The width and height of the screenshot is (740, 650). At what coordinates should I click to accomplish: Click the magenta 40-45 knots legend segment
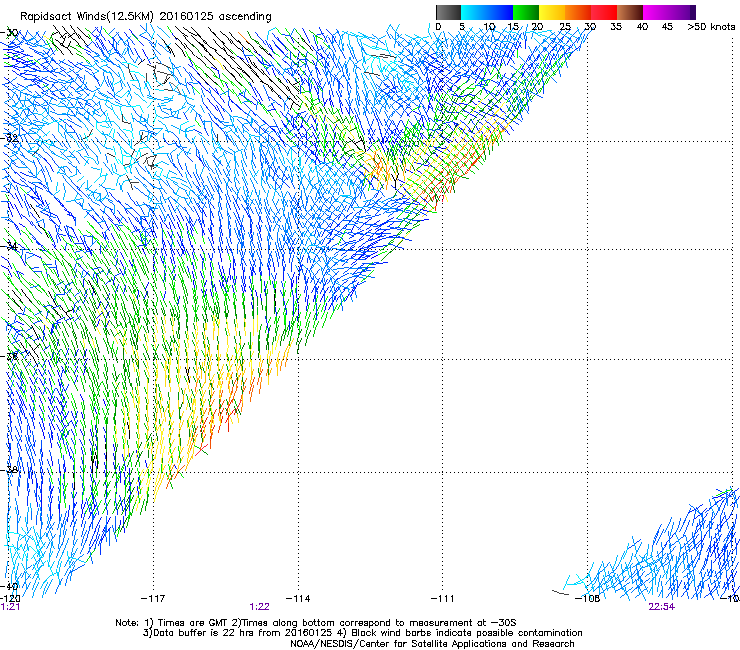tap(656, 12)
